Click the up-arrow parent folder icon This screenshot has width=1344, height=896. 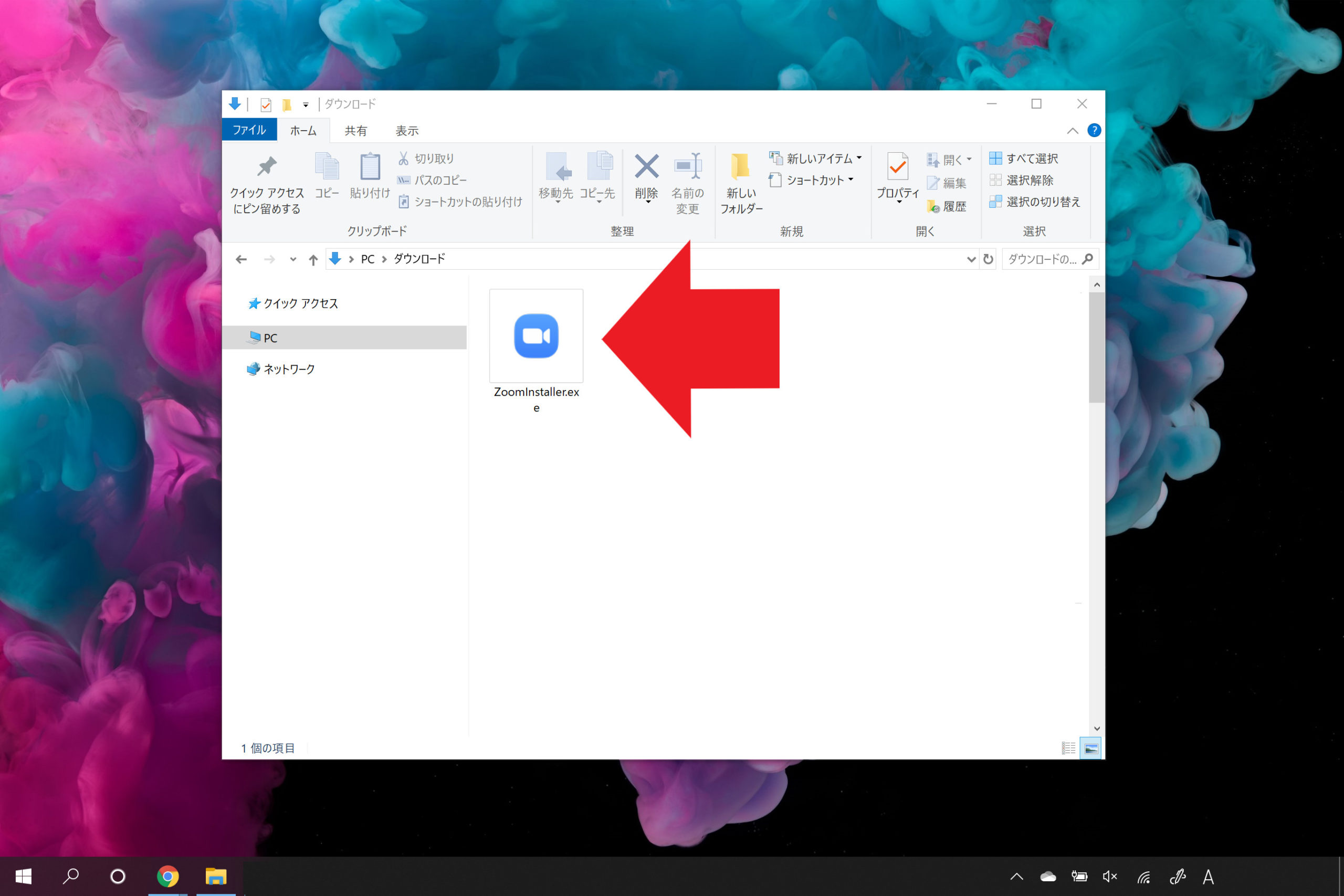[313, 260]
